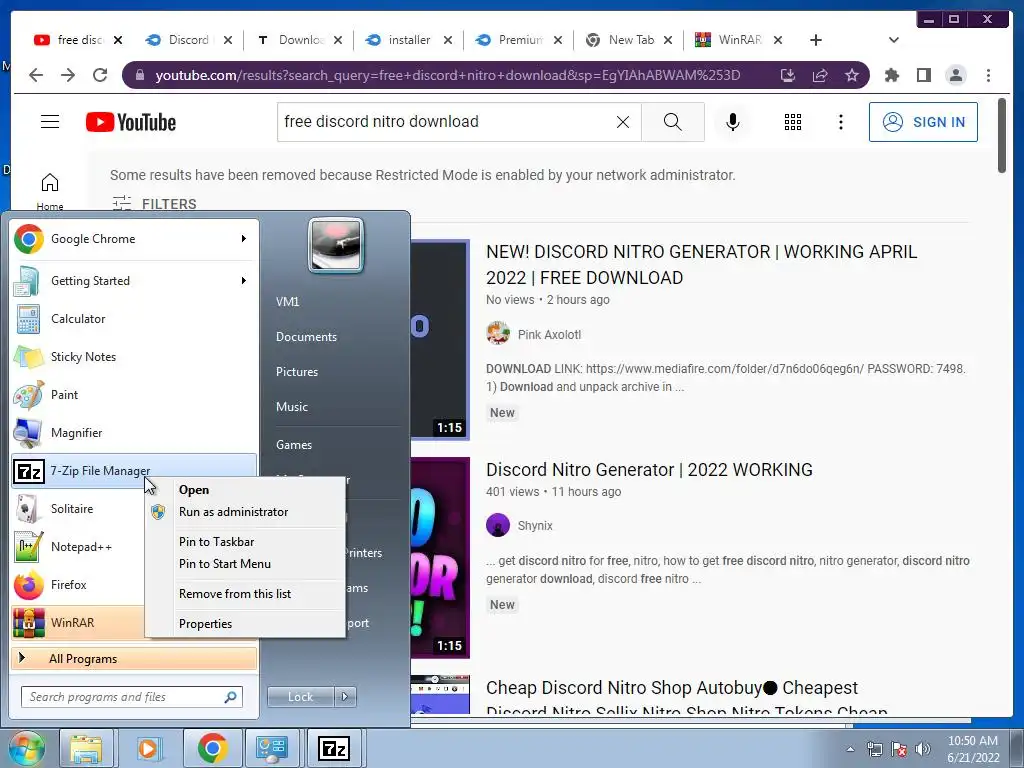
Task: Click the user account picture in Start menu
Action: [x=336, y=246]
